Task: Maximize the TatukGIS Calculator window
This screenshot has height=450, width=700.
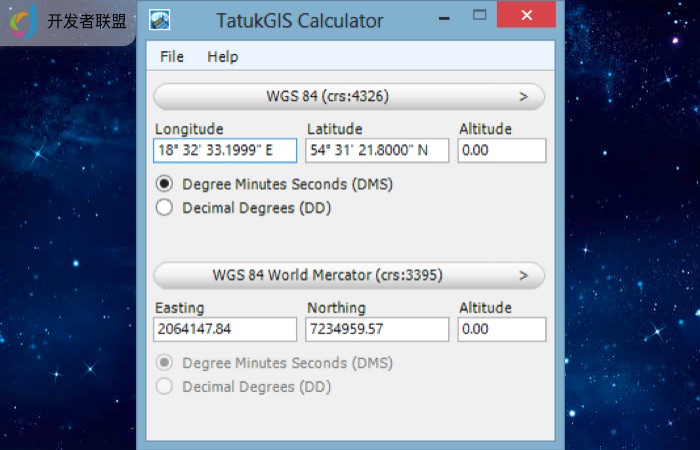Action: (479, 15)
